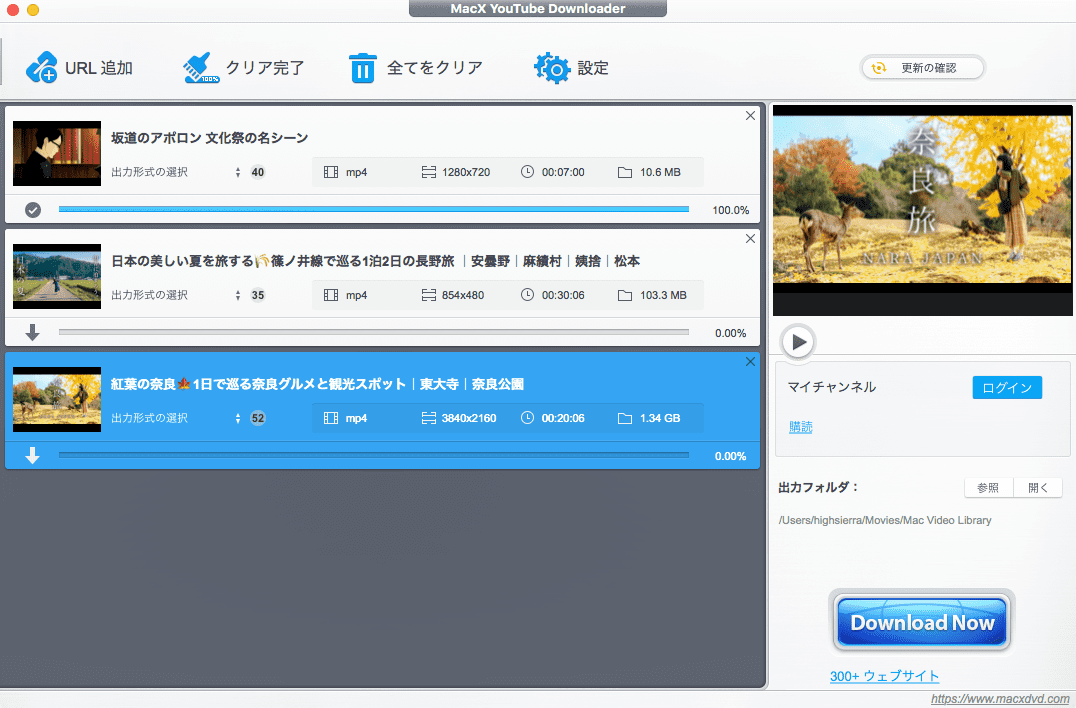This screenshot has height=708, width=1076.
Task: Click the URL 追加 cloud icon
Action: [42, 68]
